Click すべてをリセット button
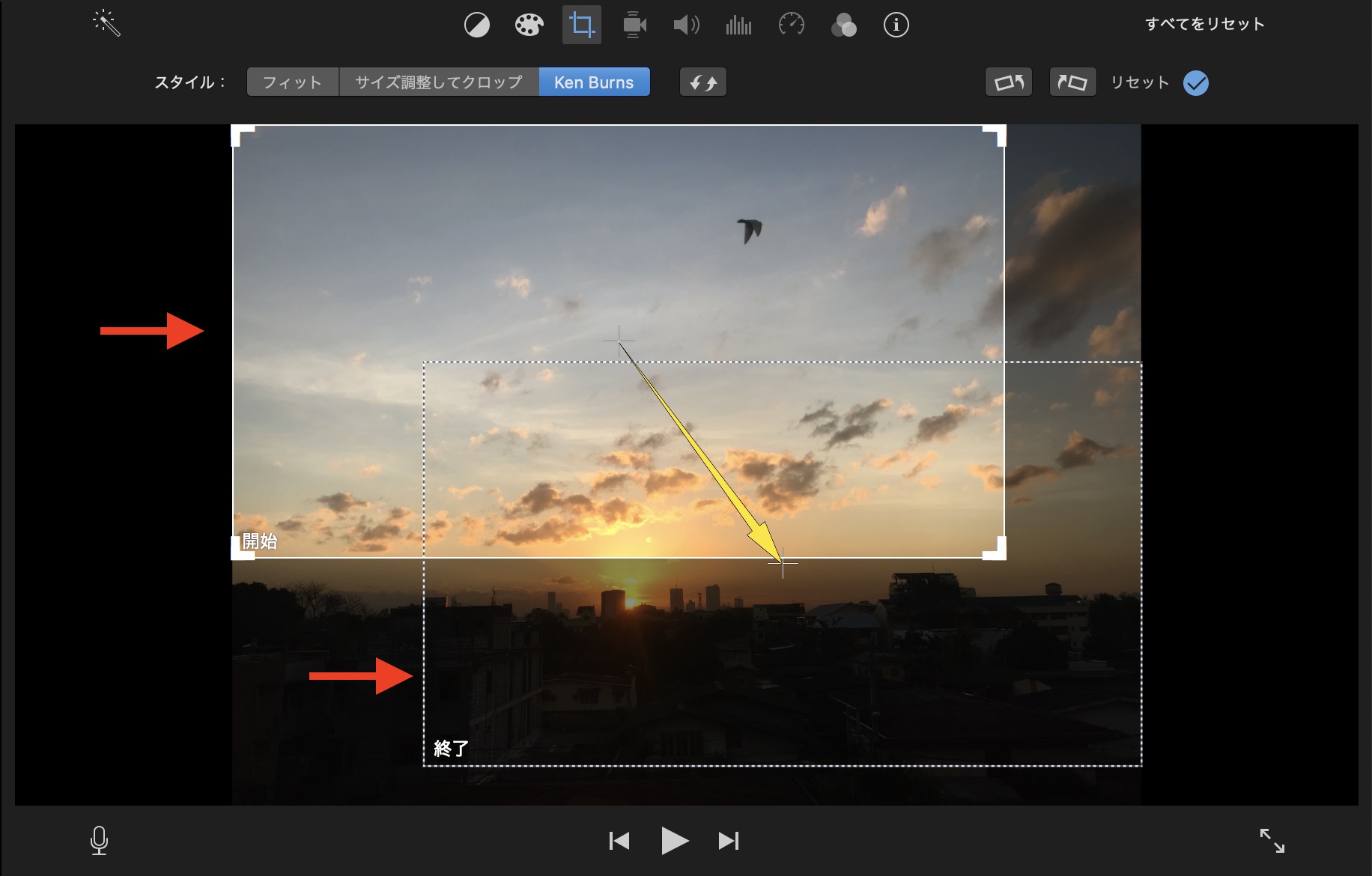 pyautogui.click(x=1204, y=24)
